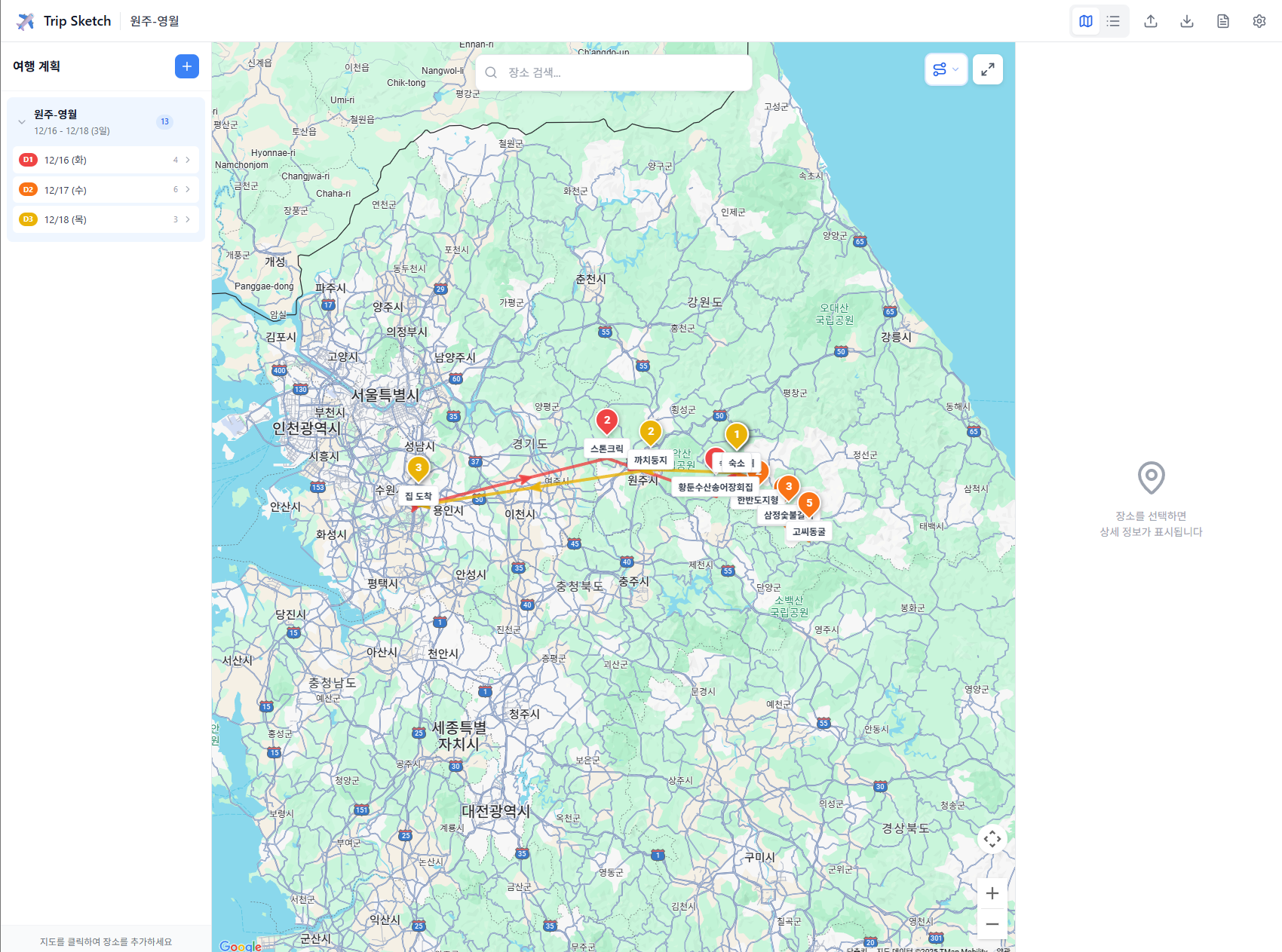Zoom in using the map plus button
This screenshot has width=1282, height=952.
tap(992, 893)
